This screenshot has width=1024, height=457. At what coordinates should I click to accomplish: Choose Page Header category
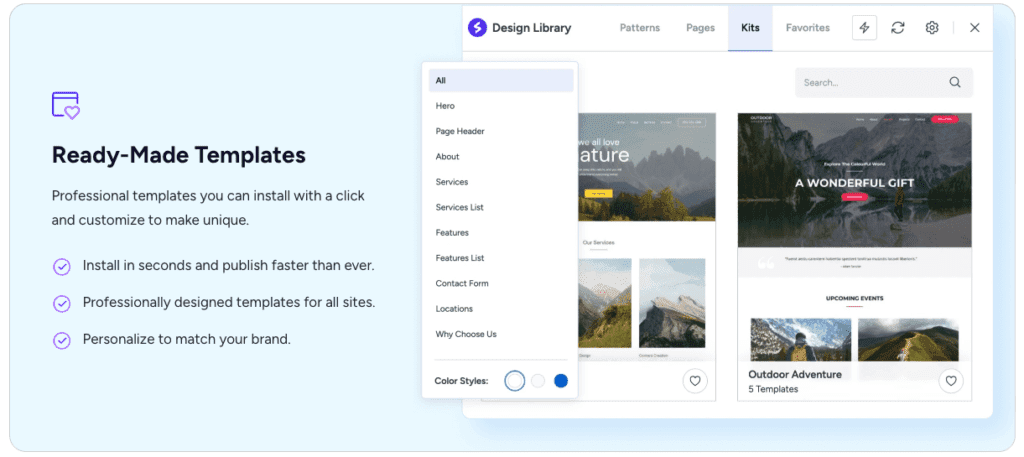(x=460, y=131)
